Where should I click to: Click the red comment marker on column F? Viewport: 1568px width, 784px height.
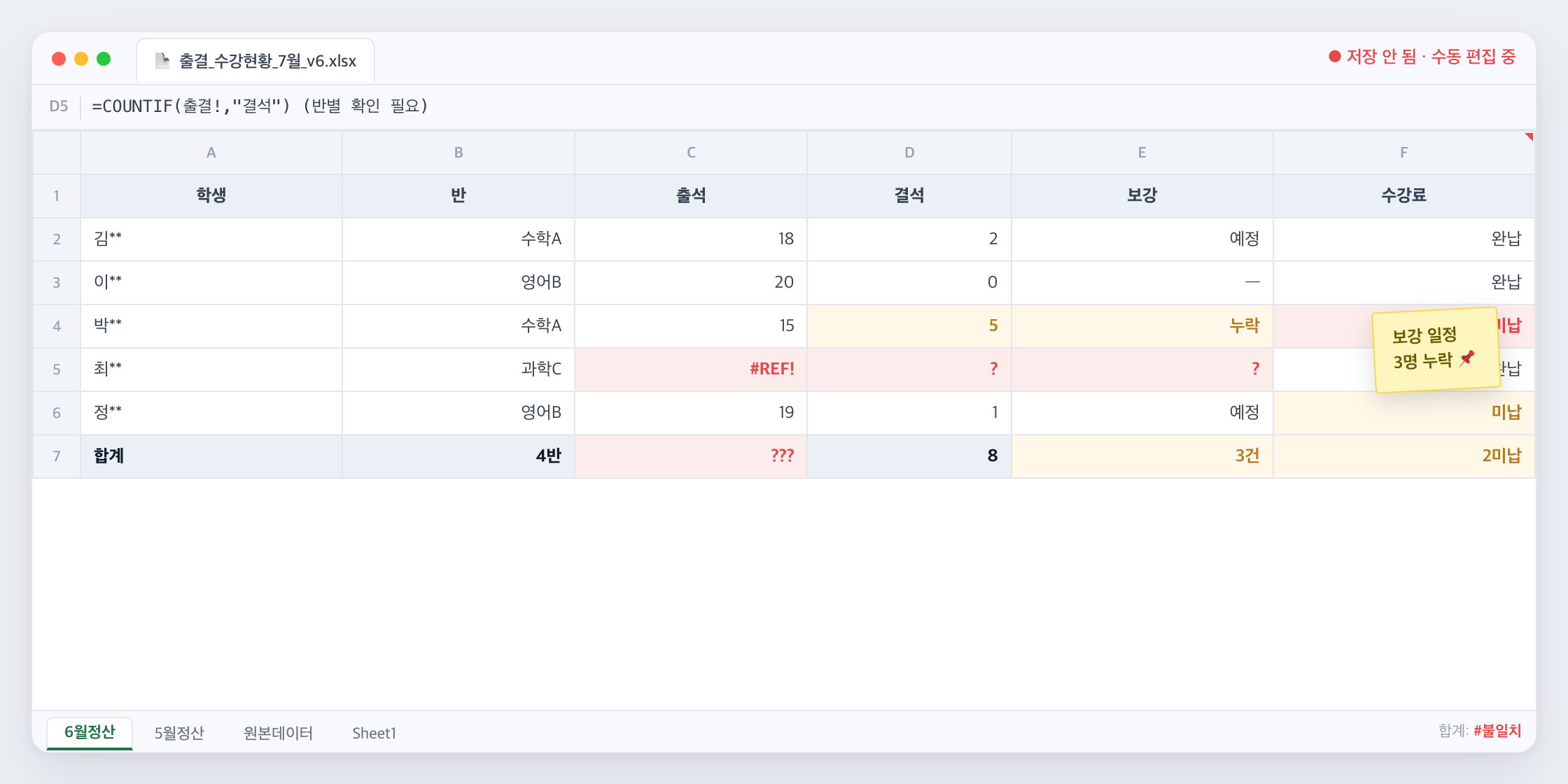tap(1529, 136)
